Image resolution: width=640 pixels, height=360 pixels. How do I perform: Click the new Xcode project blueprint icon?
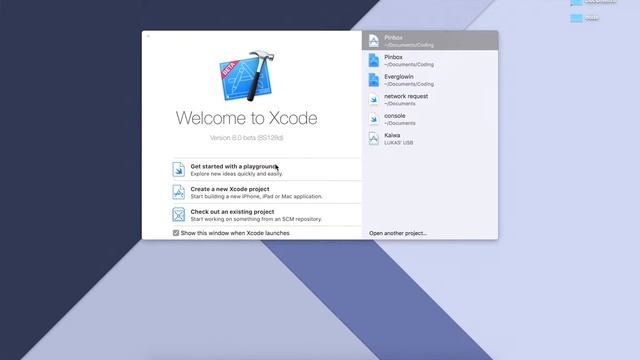pyautogui.click(x=178, y=192)
